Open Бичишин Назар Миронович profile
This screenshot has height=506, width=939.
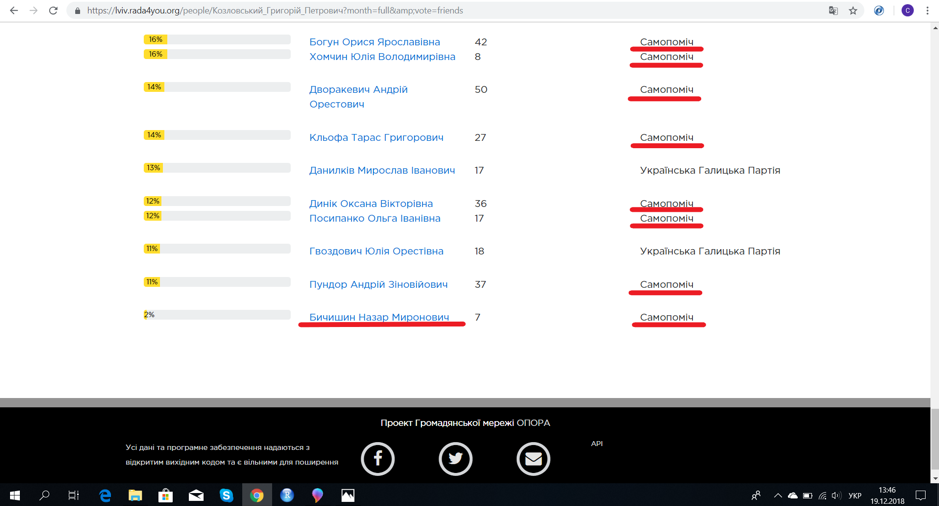coord(379,317)
